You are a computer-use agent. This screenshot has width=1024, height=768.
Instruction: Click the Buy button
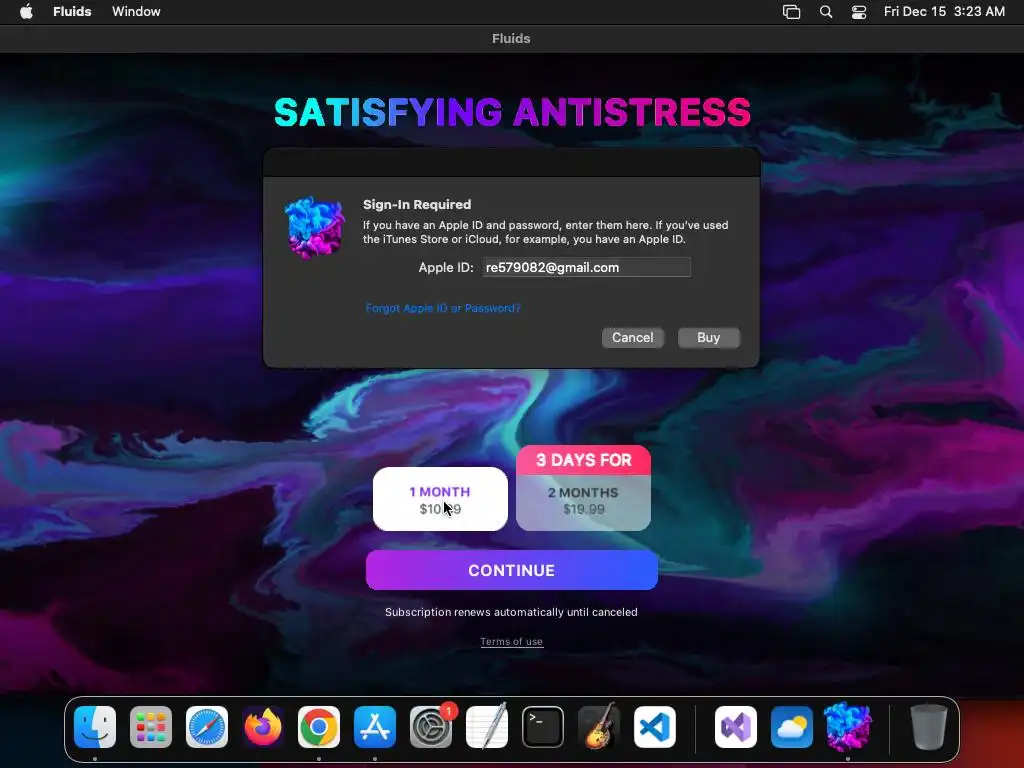pyautogui.click(x=709, y=338)
